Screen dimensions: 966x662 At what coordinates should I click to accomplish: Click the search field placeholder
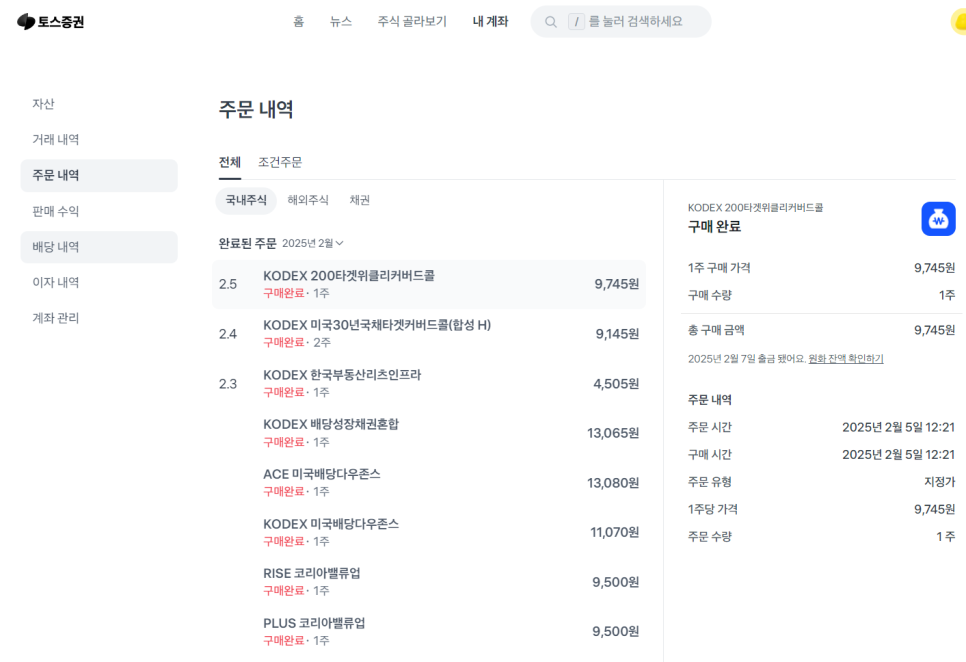[635, 22]
